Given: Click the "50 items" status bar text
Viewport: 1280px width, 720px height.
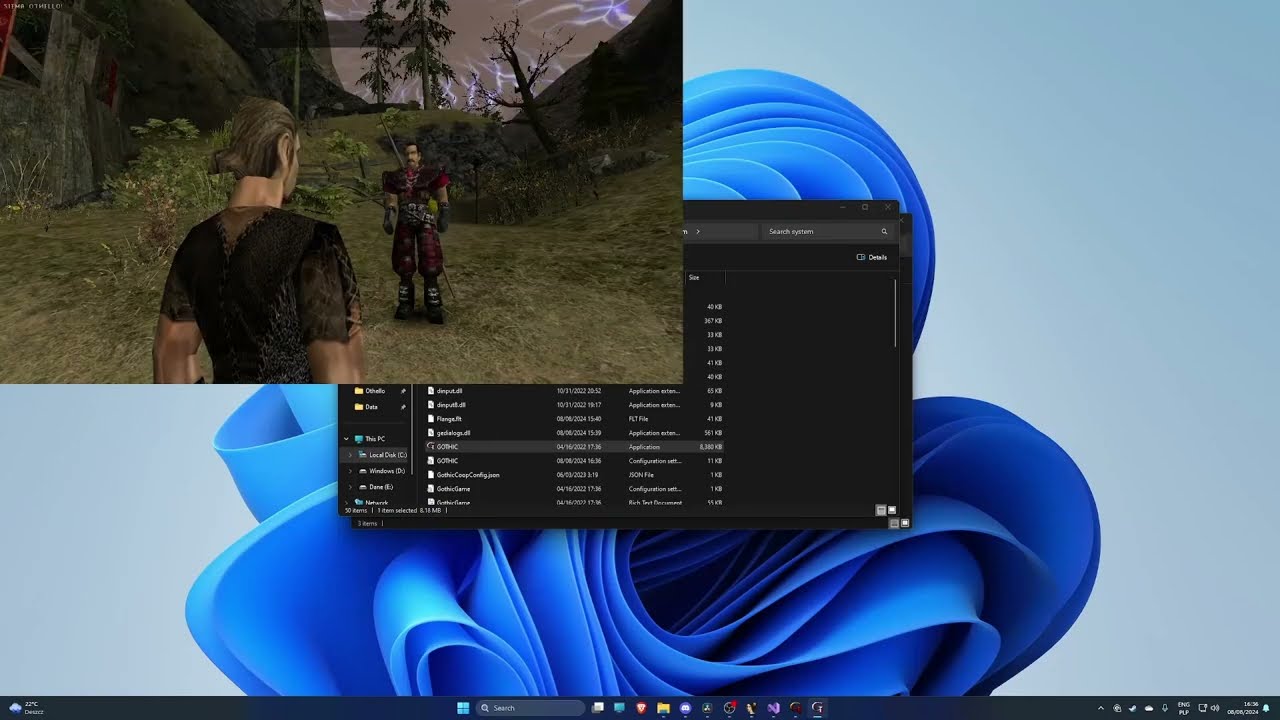Looking at the screenshot, I should click(x=356, y=510).
